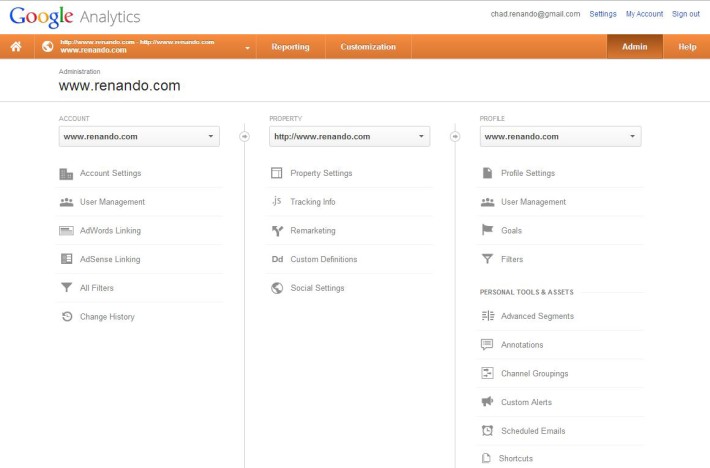710x468 pixels.
Task: Open Profile Settings link
Action: point(528,173)
